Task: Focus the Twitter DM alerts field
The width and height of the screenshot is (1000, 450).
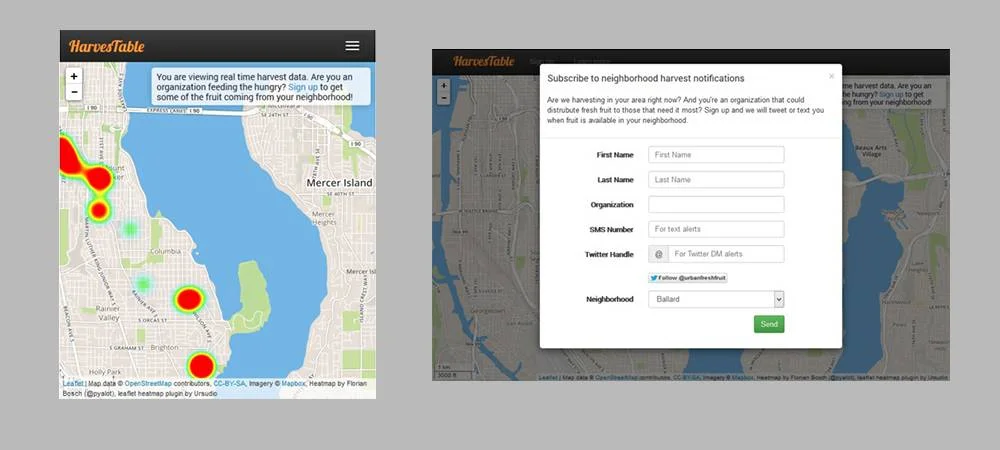Action: (726, 254)
